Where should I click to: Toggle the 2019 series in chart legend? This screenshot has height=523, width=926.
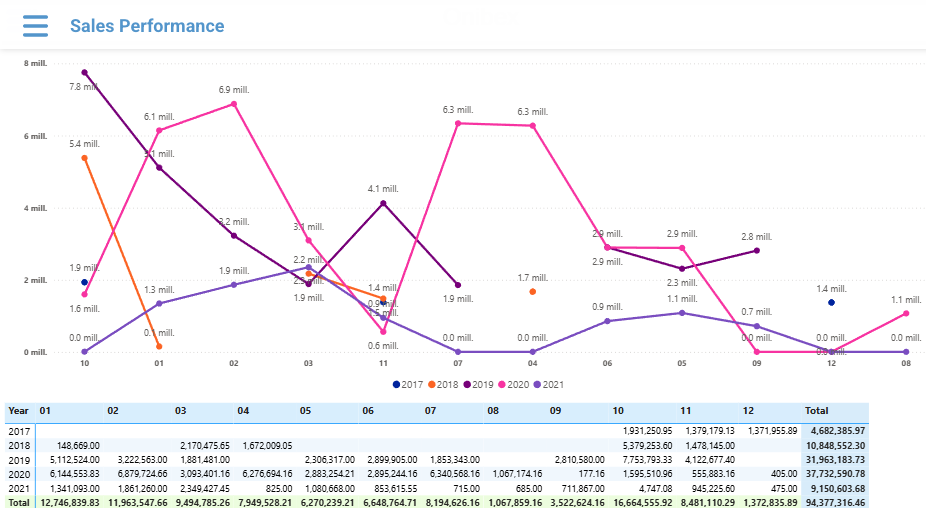point(479,384)
